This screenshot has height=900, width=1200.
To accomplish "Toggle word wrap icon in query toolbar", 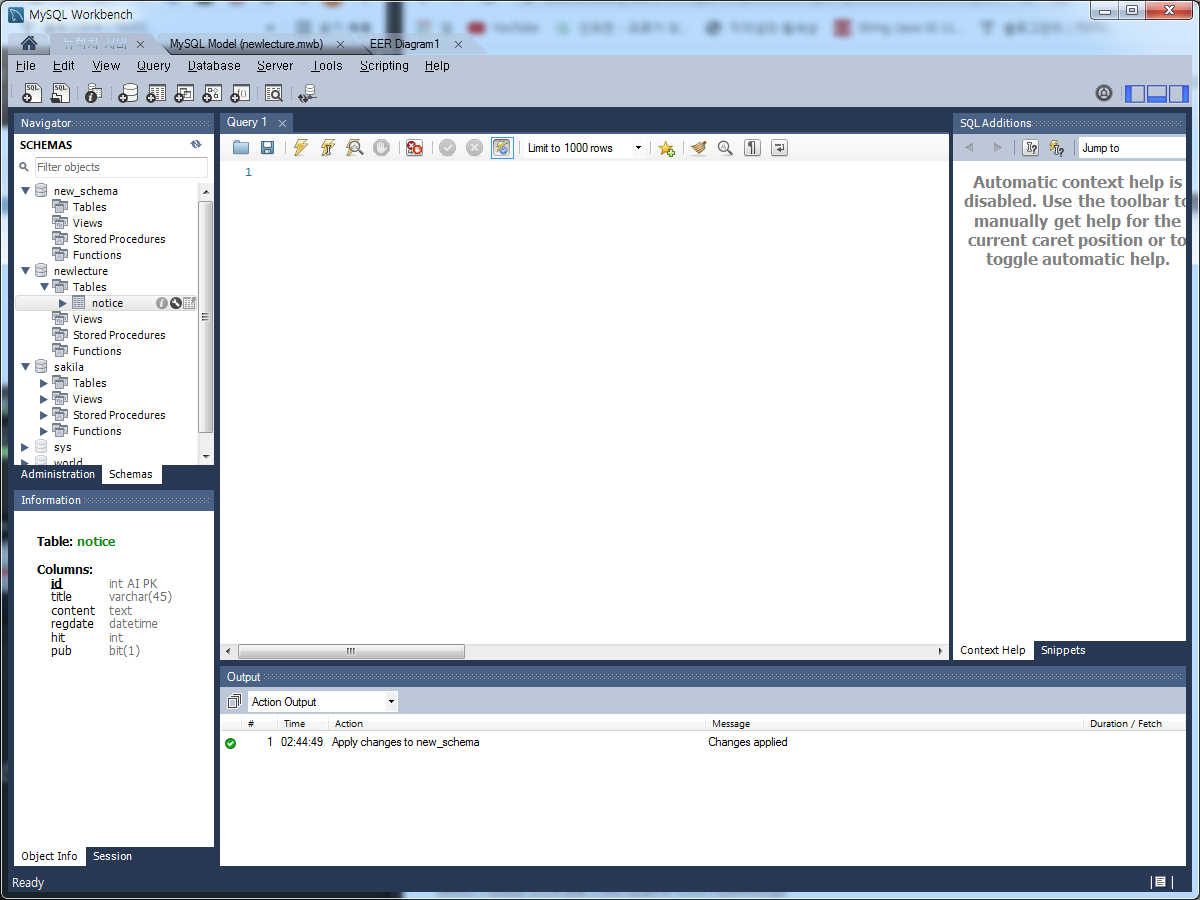I will [x=779, y=148].
